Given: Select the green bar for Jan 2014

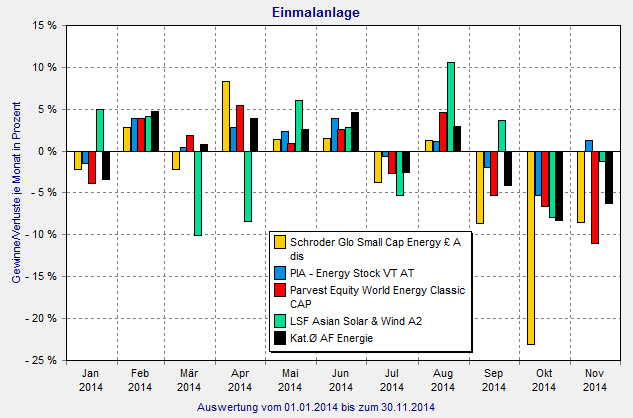Looking at the screenshot, I should click(x=99, y=130).
